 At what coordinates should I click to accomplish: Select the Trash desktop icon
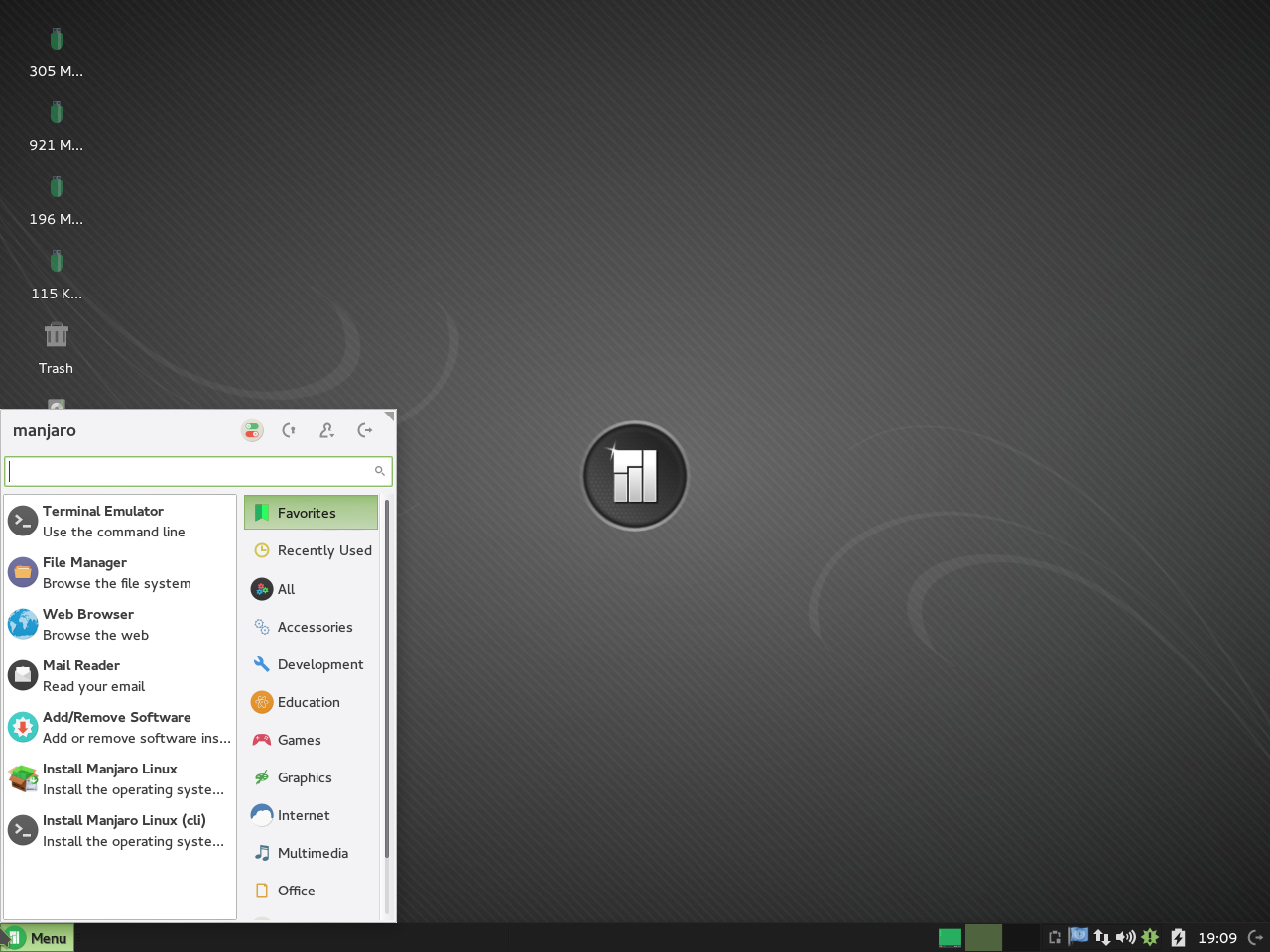click(57, 349)
